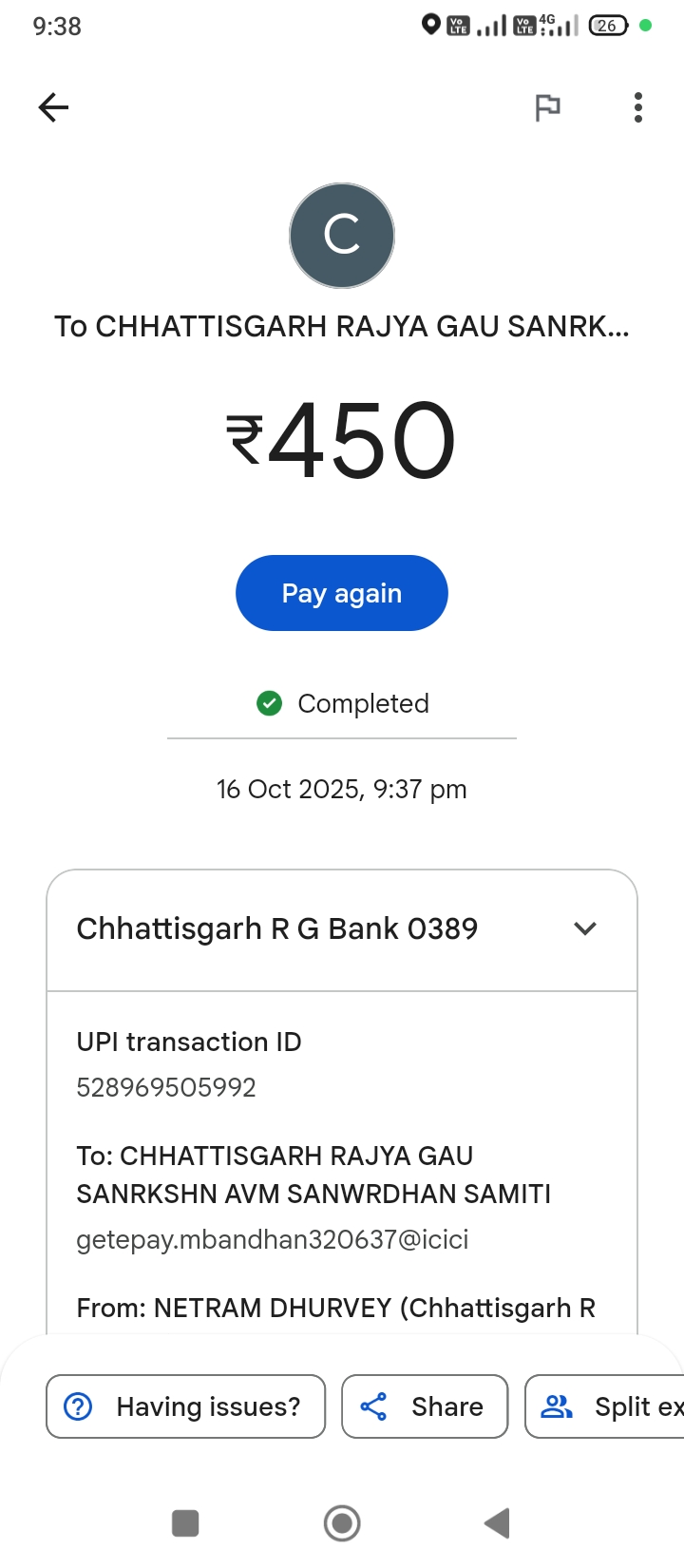The width and height of the screenshot is (684, 1568).
Task: Tap the question mark help icon
Action: tap(78, 1406)
